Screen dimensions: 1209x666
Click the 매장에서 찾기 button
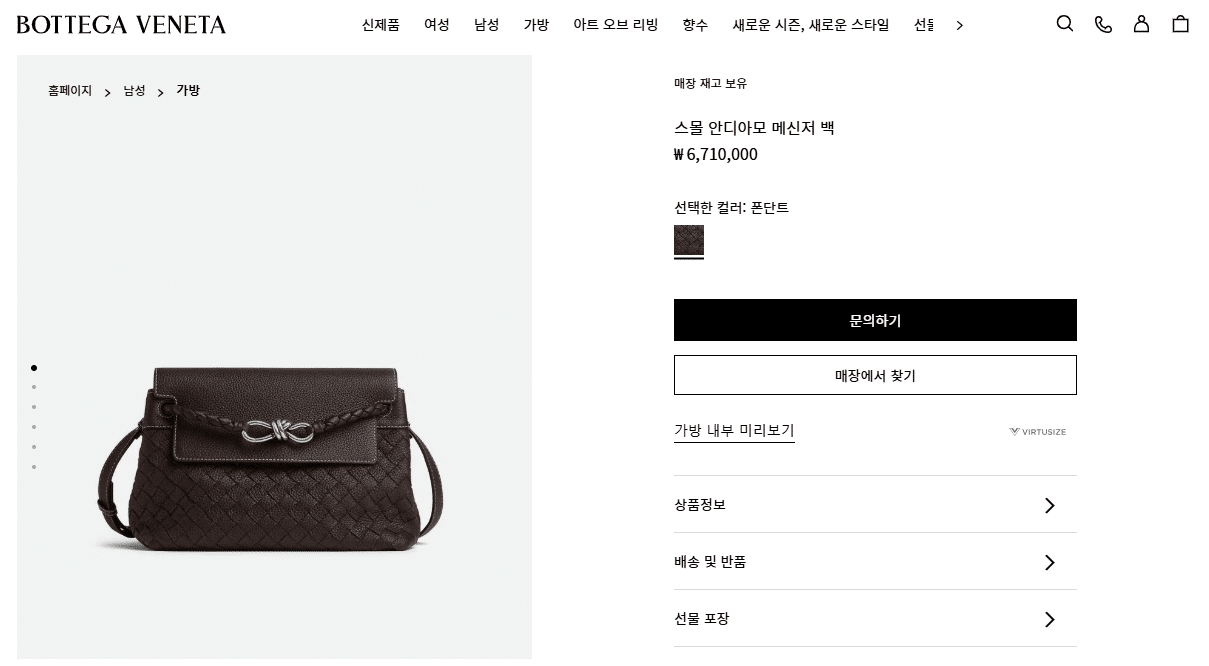coord(875,375)
